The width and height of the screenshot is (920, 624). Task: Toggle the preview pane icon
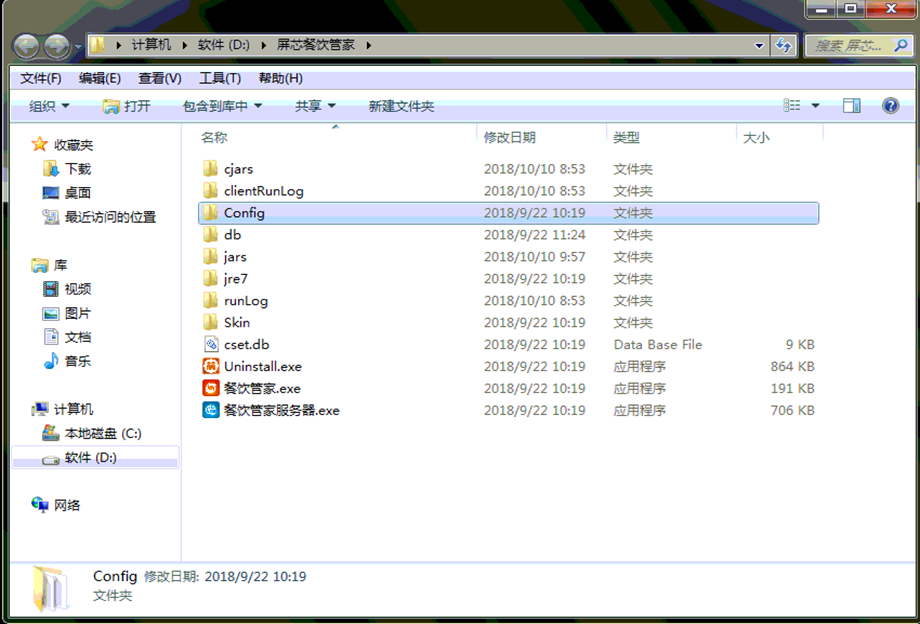coord(851,106)
